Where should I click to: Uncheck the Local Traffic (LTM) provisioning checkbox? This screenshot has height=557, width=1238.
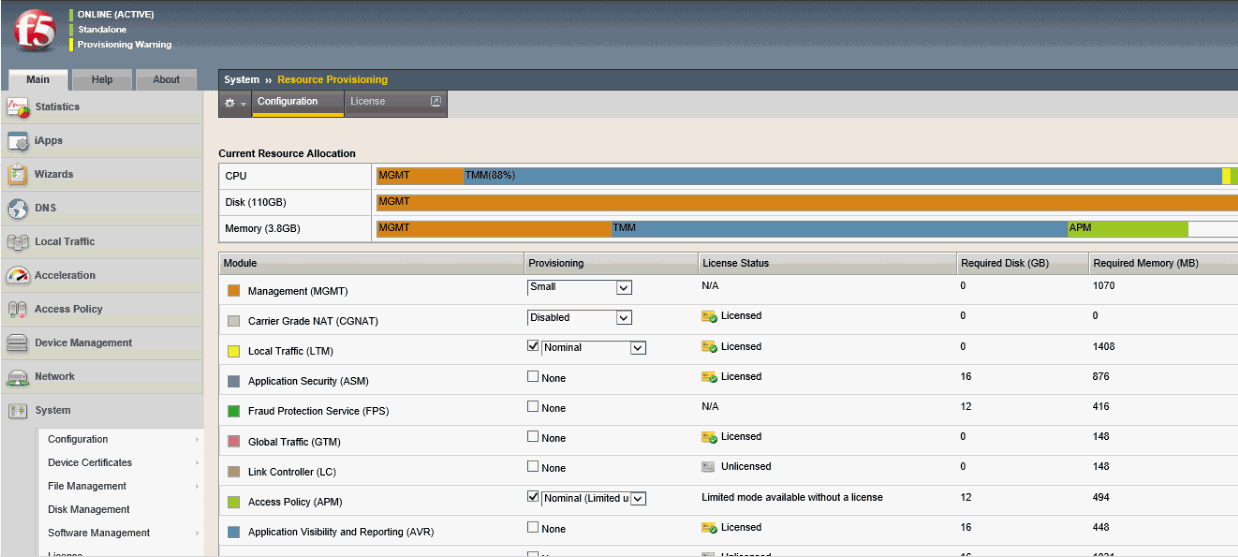[533, 347]
